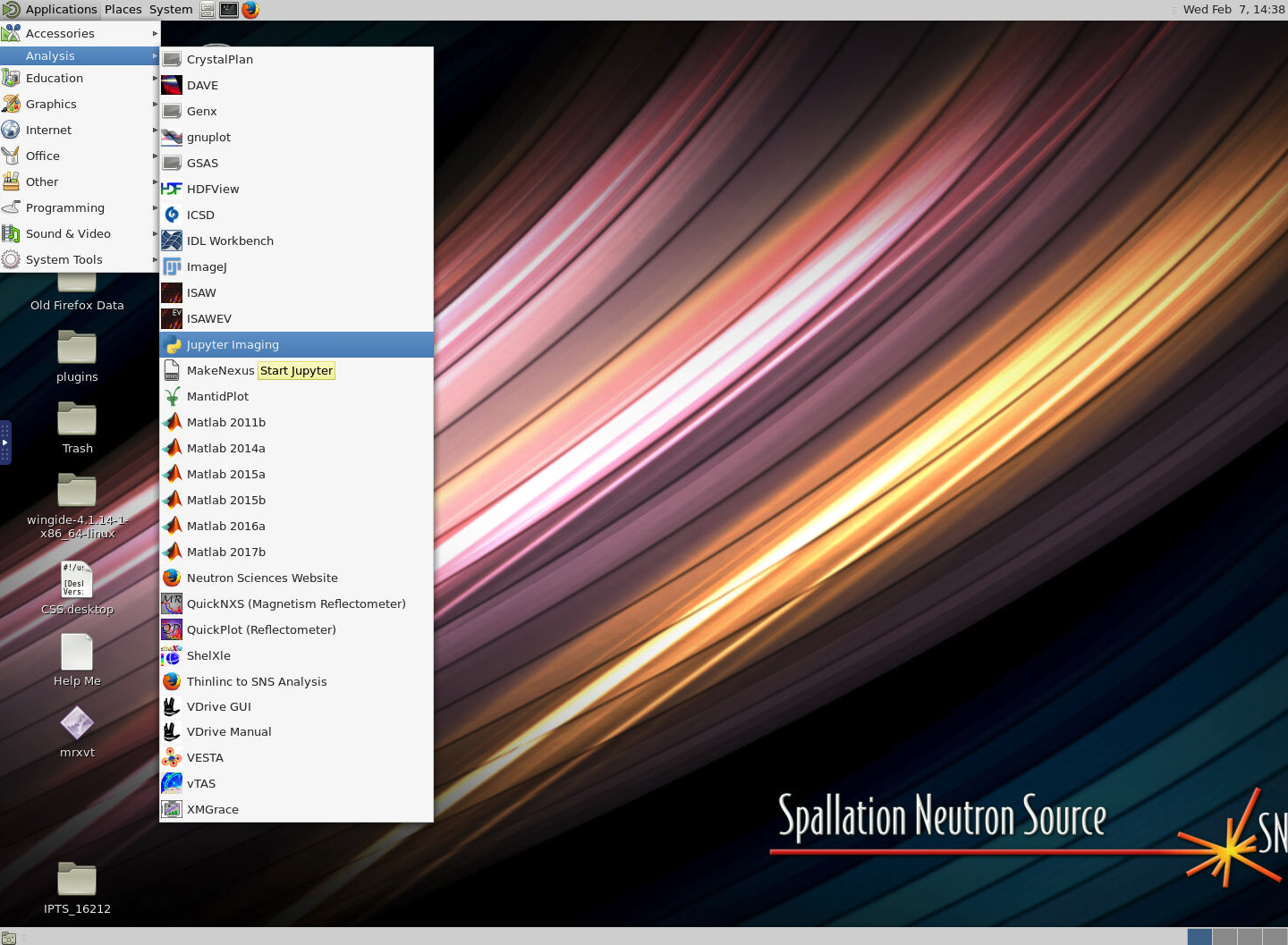The width and height of the screenshot is (1288, 945).
Task: Click the MakeNexus document icon
Action: click(x=172, y=370)
